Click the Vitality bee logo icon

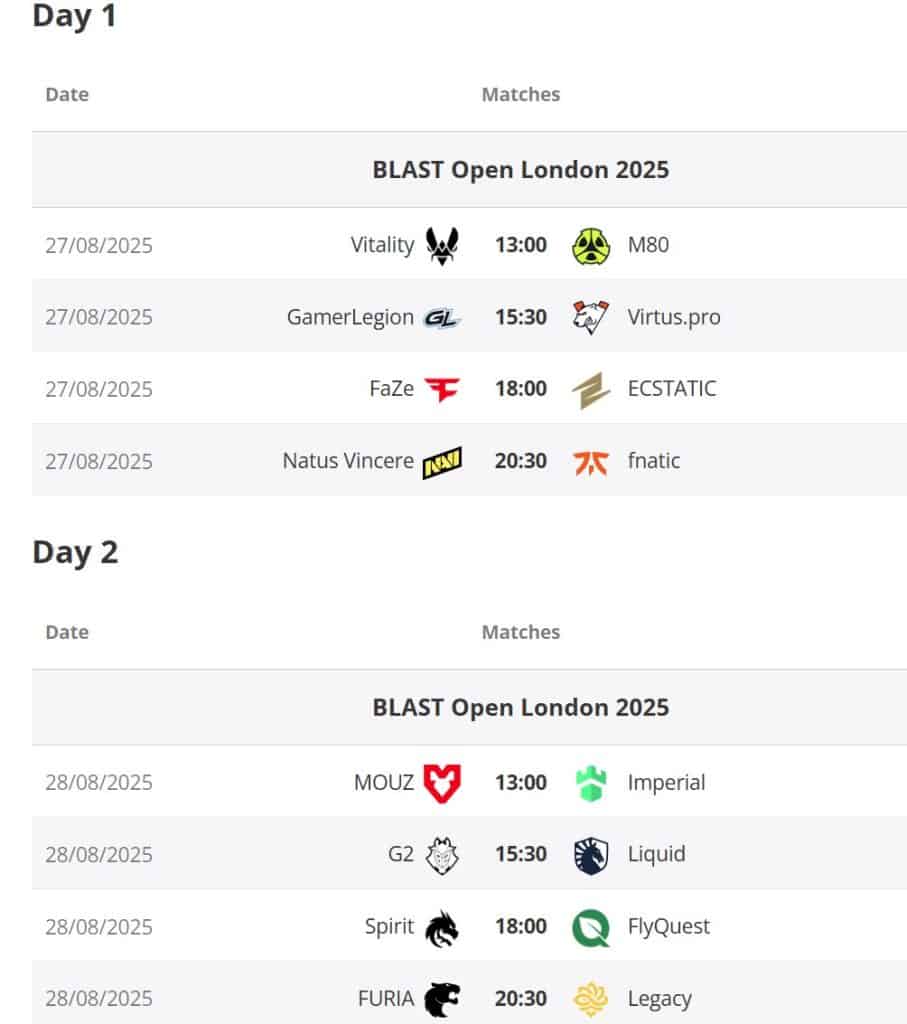click(x=441, y=245)
